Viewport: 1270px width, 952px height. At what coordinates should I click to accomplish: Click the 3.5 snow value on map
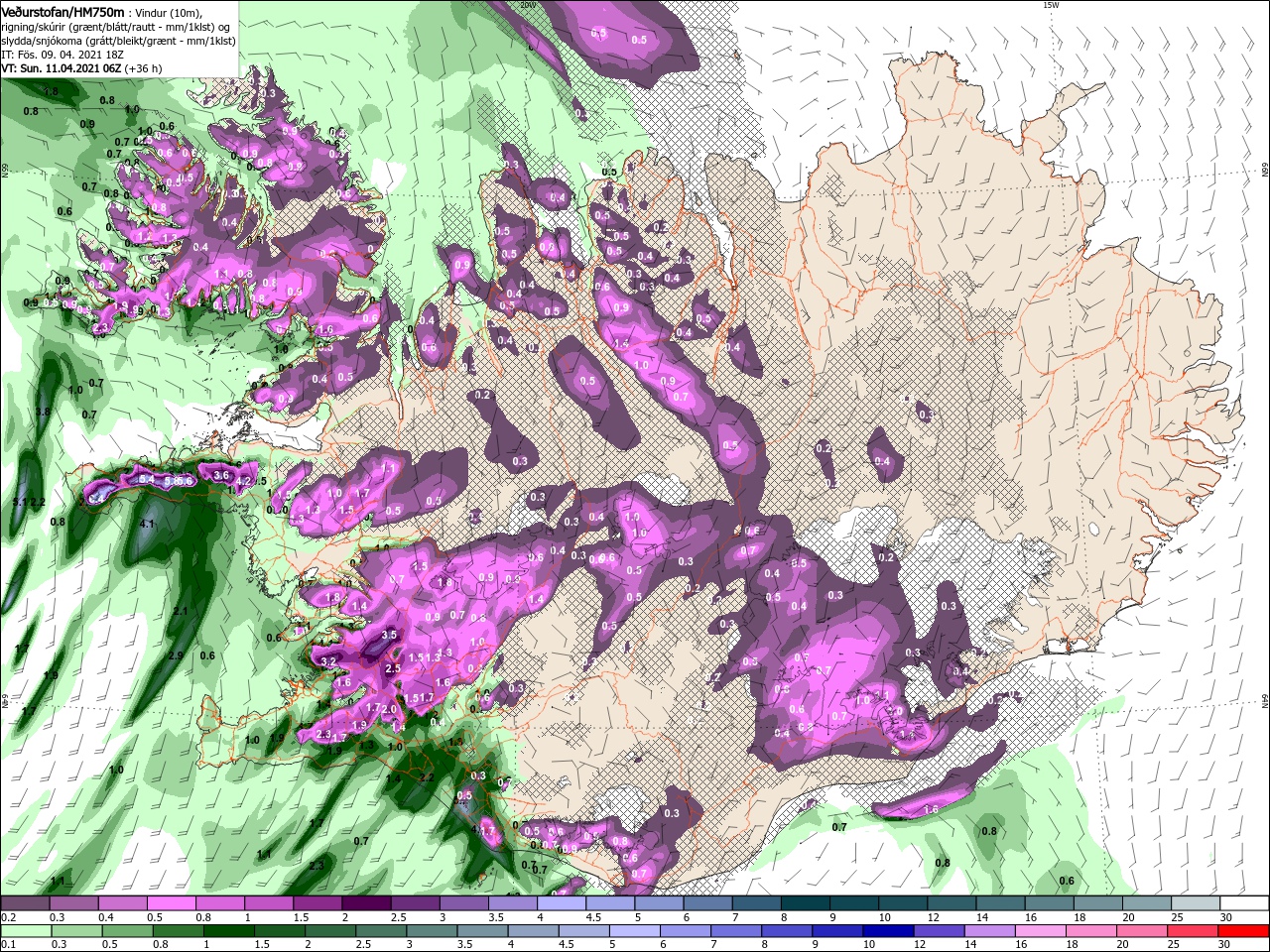coord(389,635)
